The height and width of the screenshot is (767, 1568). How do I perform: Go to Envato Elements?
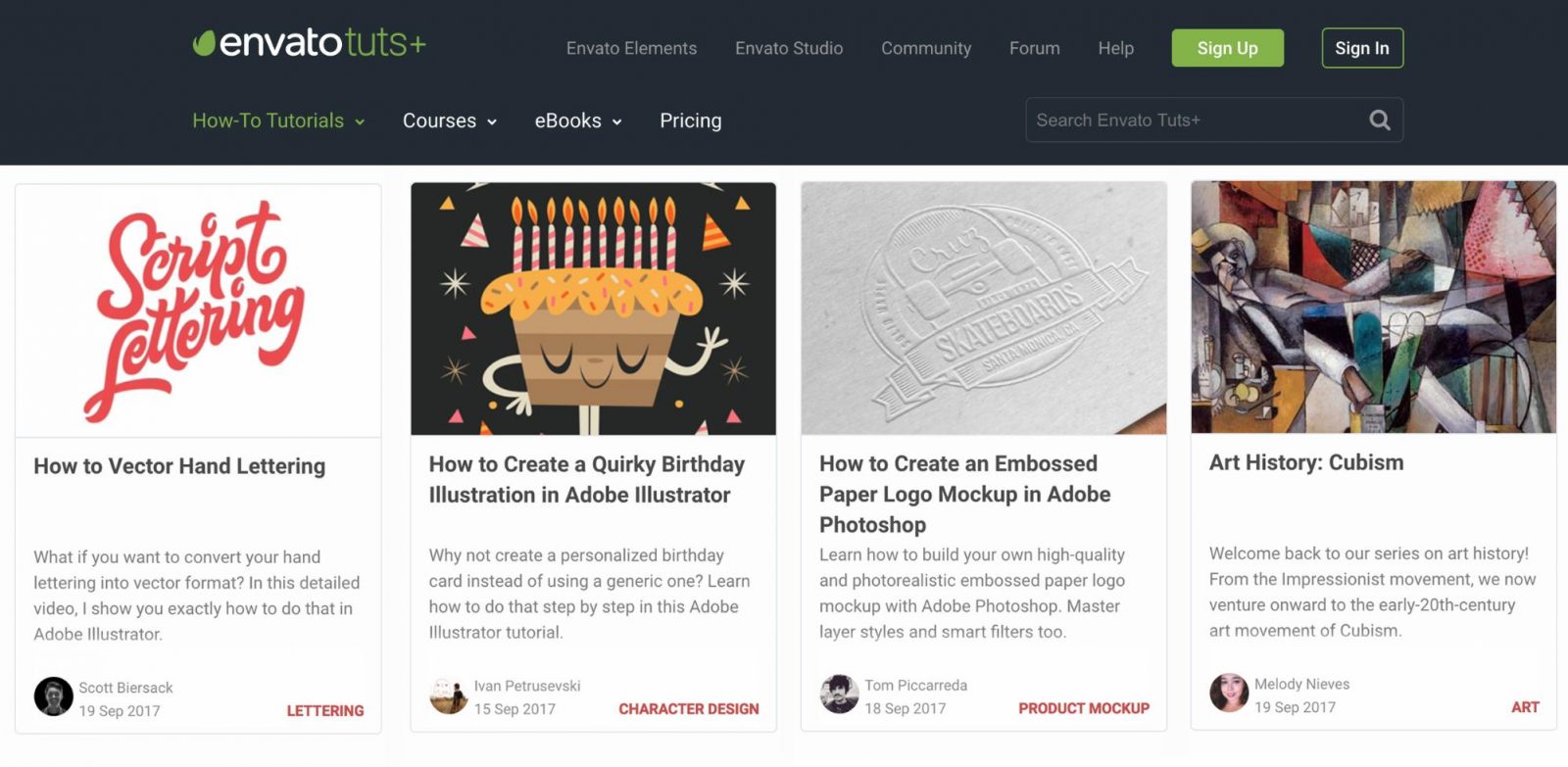tap(631, 48)
